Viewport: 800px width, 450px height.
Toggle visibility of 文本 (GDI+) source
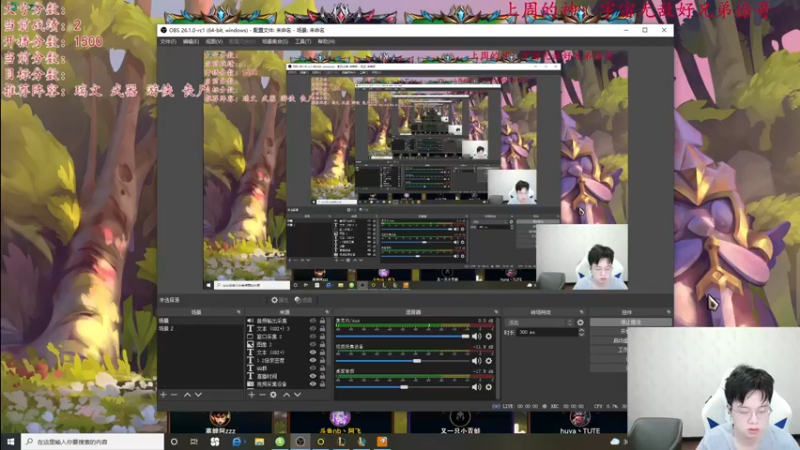(x=313, y=352)
